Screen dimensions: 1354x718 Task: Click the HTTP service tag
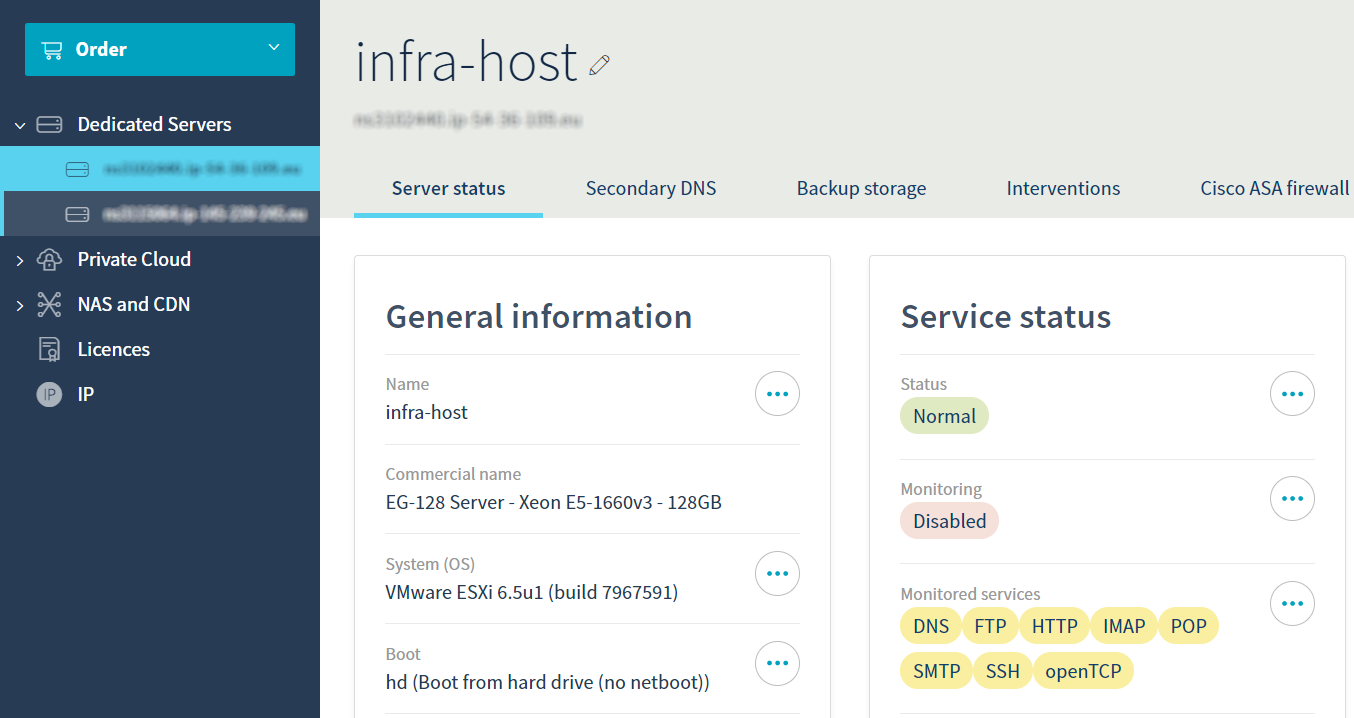click(1054, 626)
